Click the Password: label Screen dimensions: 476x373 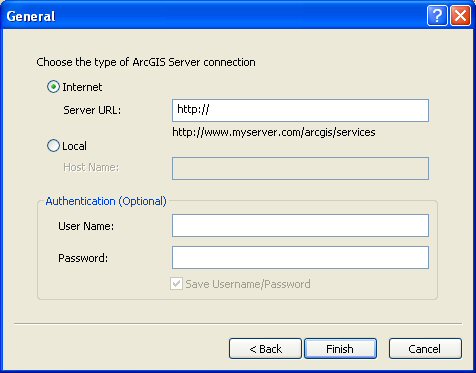(83, 258)
